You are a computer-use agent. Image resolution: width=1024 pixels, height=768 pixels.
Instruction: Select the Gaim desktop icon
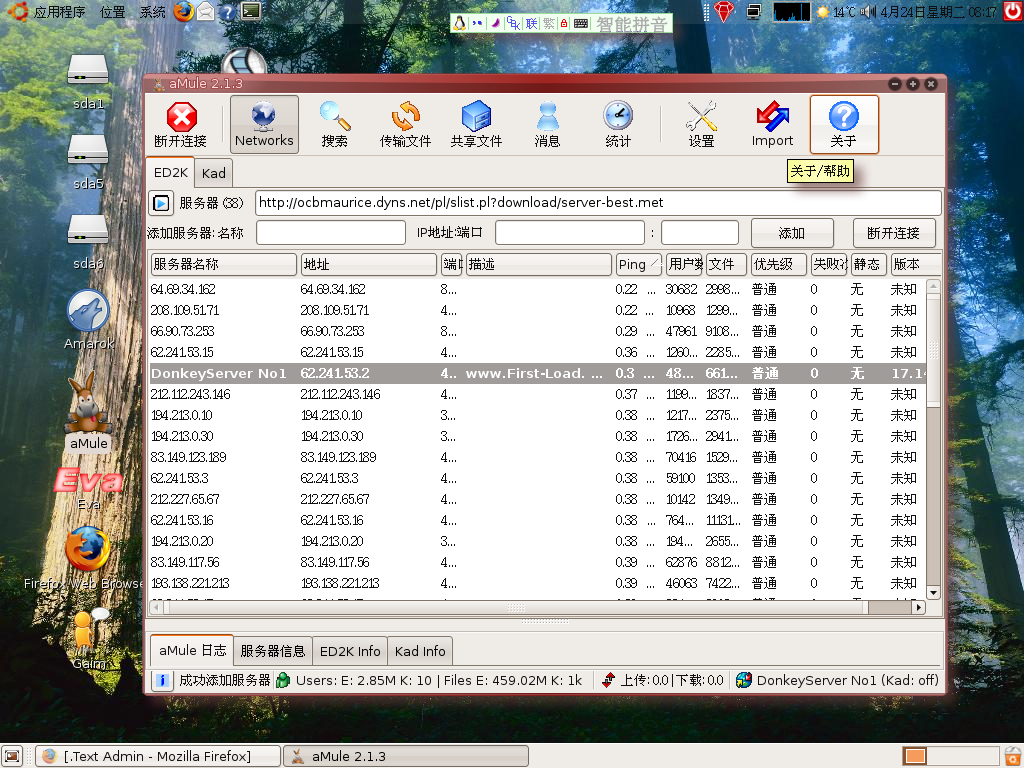click(88, 639)
